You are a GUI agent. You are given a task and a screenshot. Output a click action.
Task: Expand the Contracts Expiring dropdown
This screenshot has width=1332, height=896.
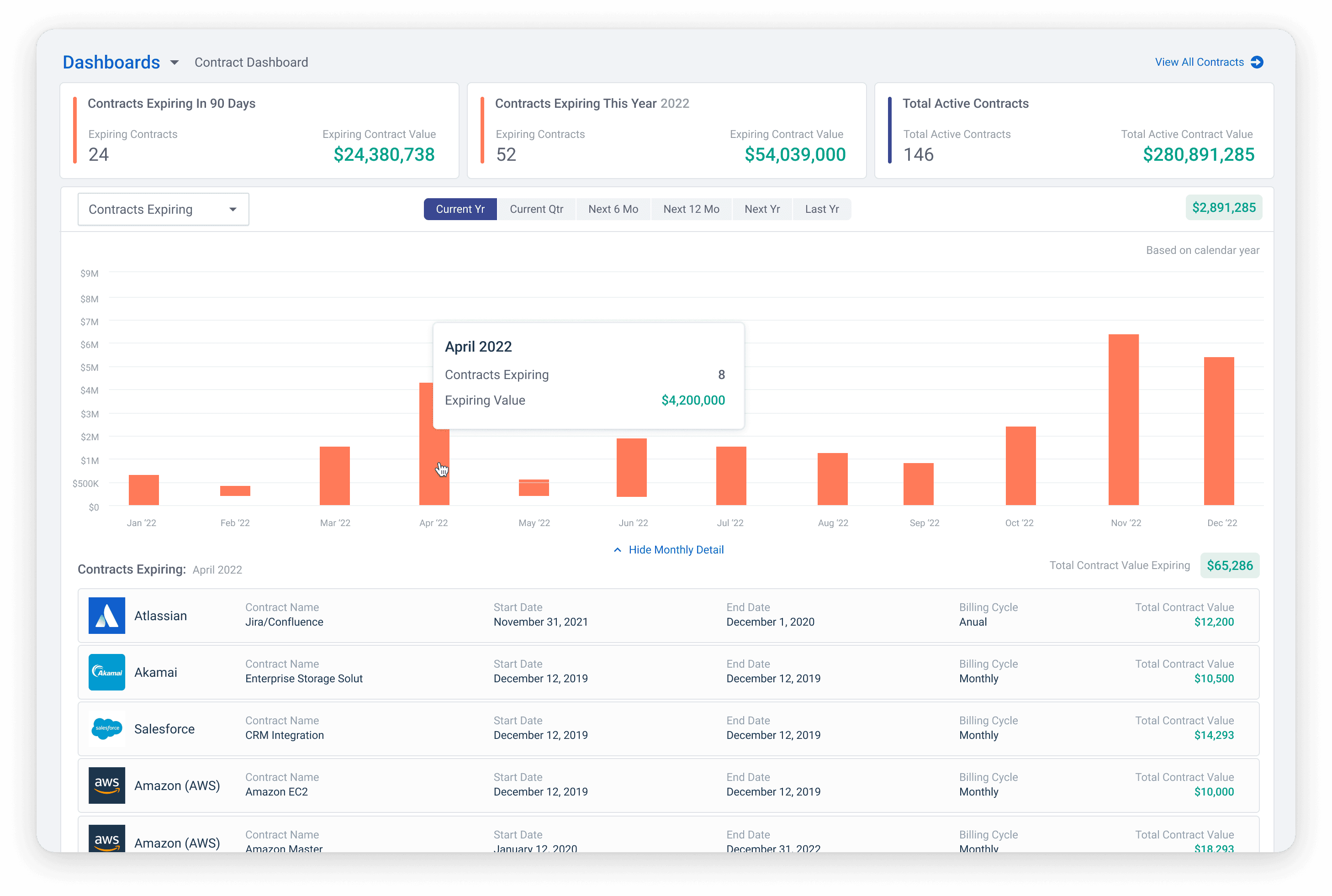pyautogui.click(x=164, y=209)
